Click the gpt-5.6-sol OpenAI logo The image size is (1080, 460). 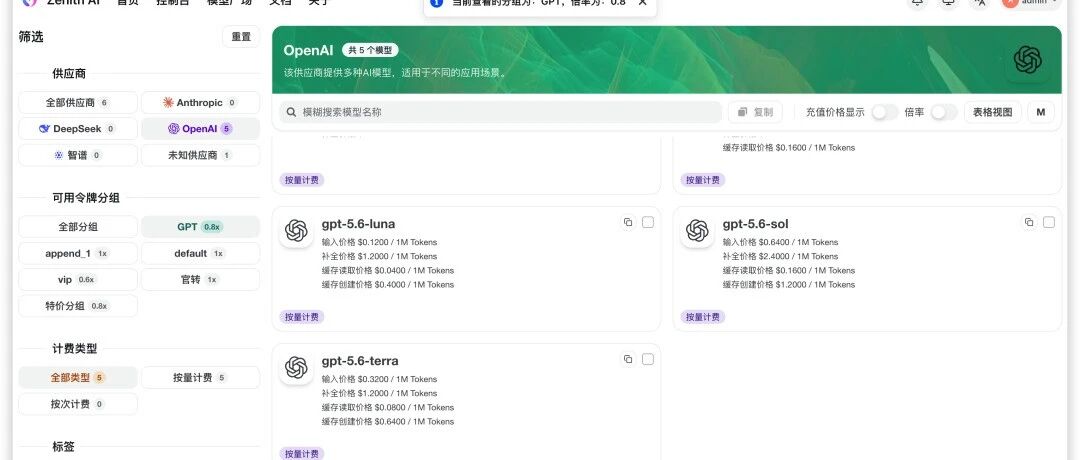(697, 231)
